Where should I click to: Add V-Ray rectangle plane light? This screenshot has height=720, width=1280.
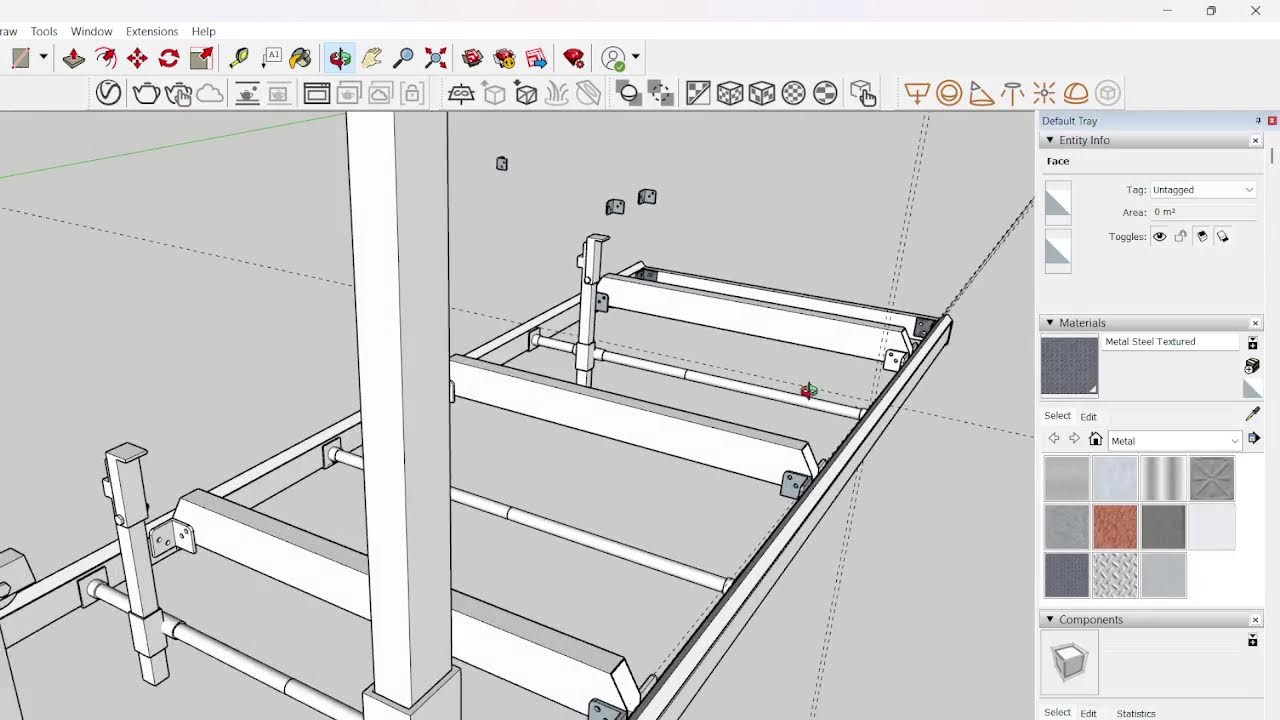pos(917,94)
